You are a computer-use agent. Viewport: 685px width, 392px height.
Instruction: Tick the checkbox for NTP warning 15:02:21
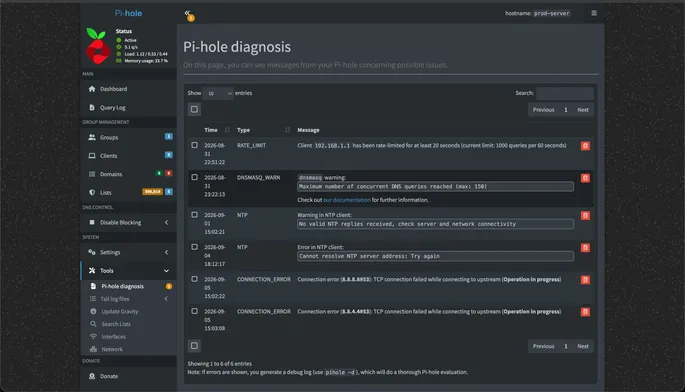click(194, 215)
